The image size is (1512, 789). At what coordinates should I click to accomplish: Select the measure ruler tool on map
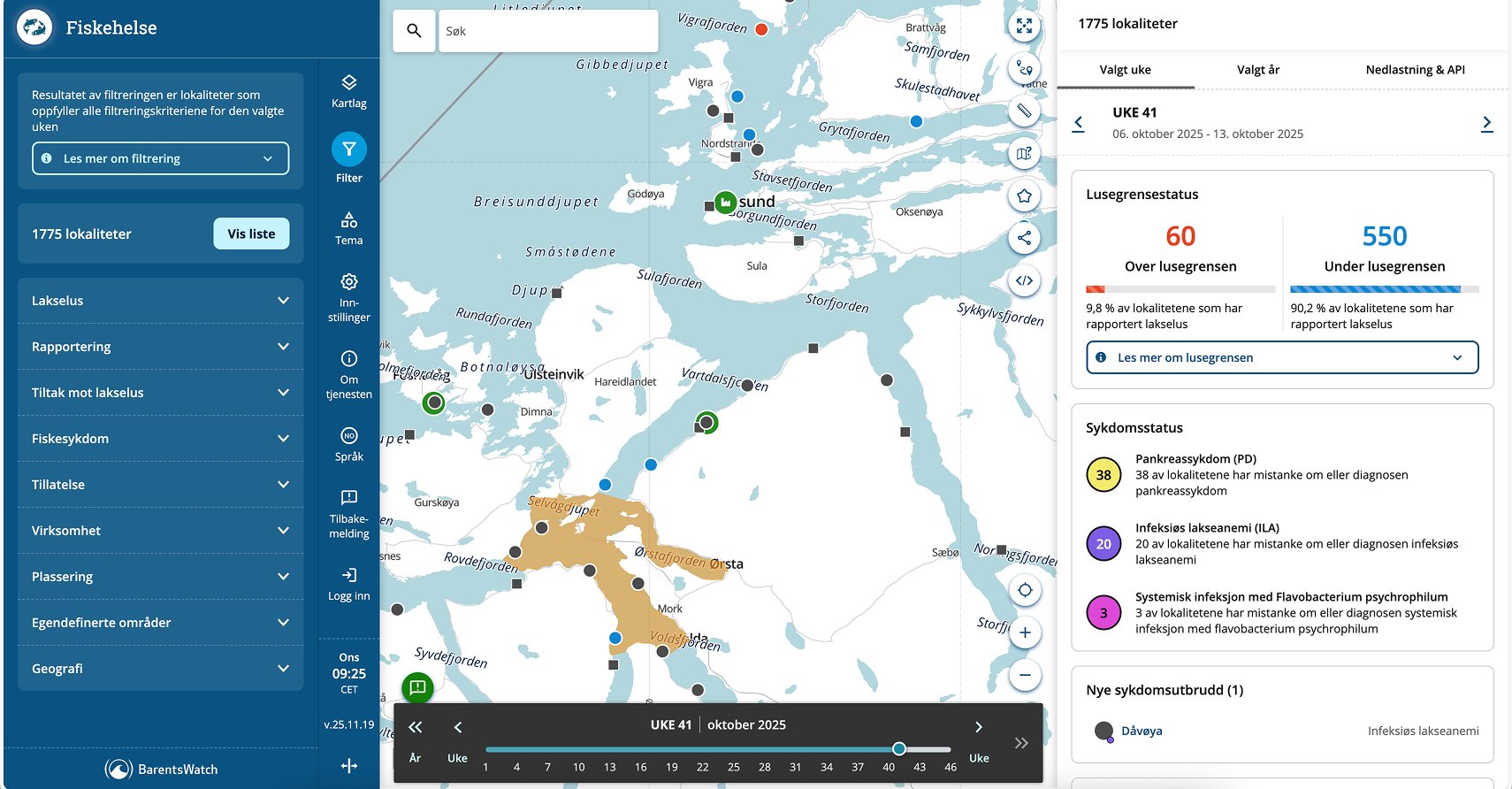click(x=1024, y=111)
